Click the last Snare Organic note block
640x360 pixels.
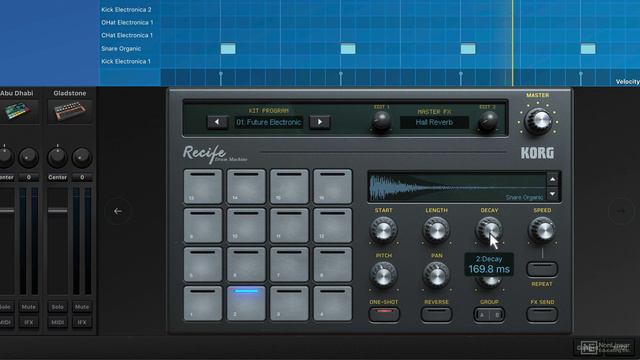[x=588, y=49]
